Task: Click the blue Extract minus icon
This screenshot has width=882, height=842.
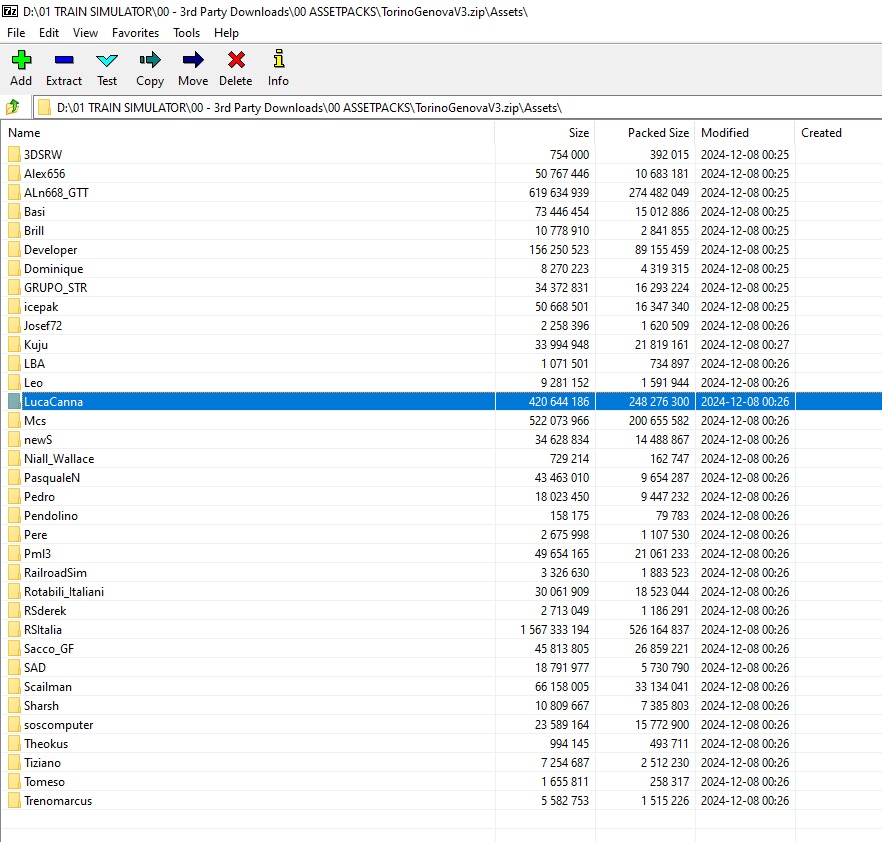Action: [64, 61]
